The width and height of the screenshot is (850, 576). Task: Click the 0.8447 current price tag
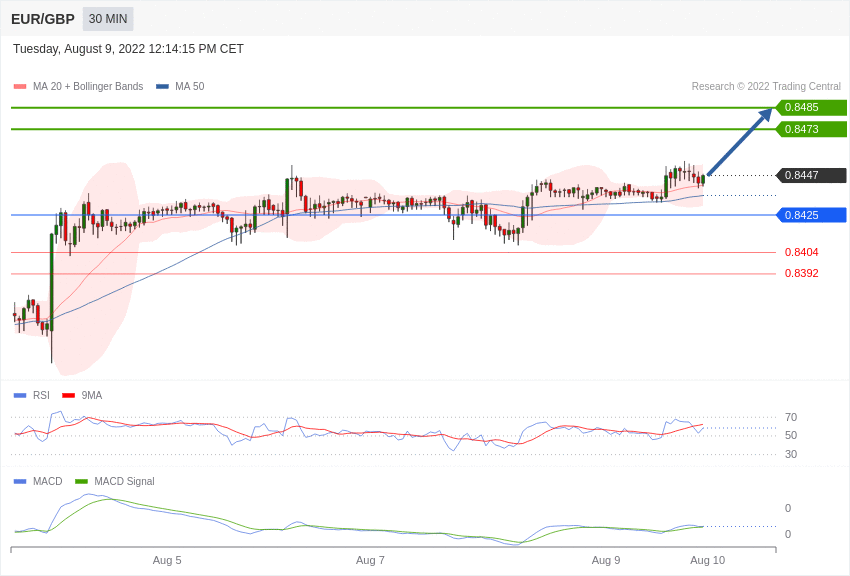[x=810, y=175]
